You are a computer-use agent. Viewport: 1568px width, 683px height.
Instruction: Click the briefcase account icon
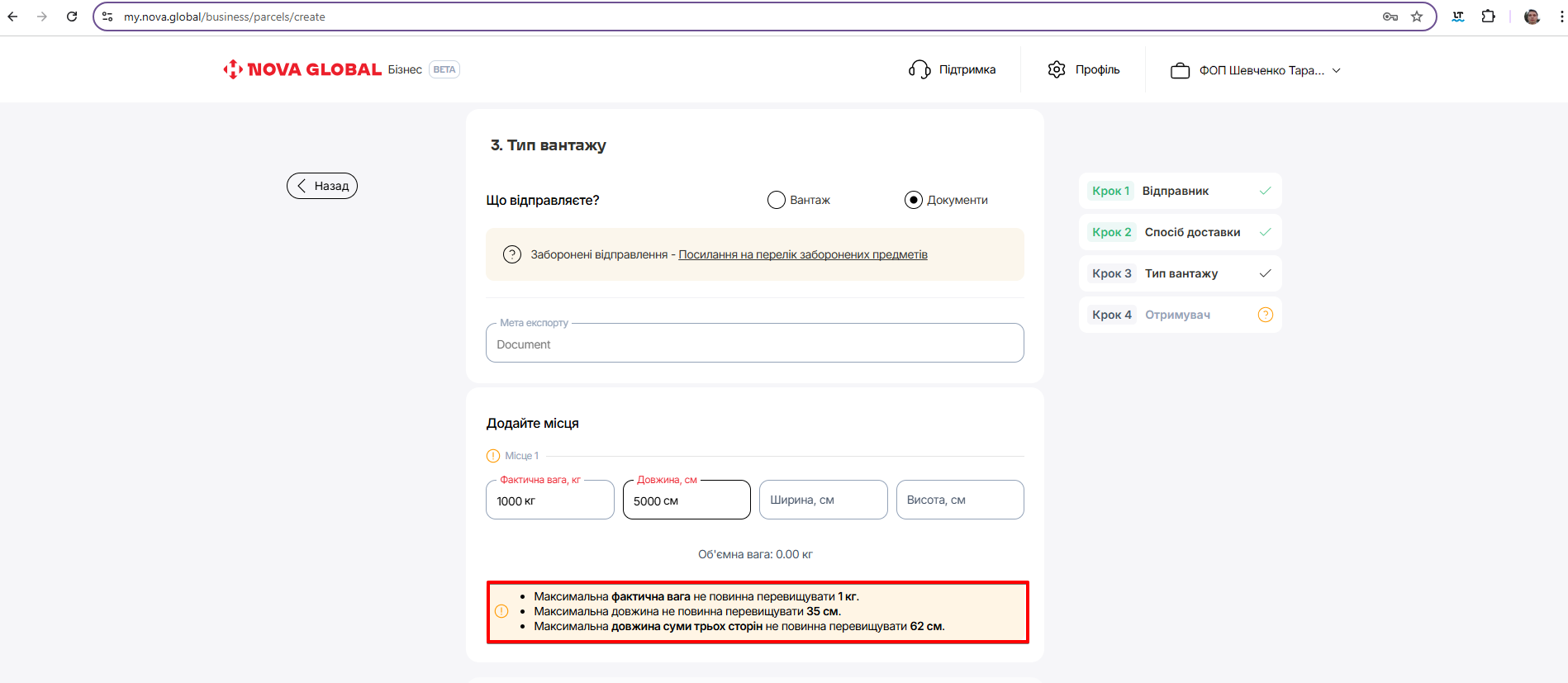[x=1180, y=70]
